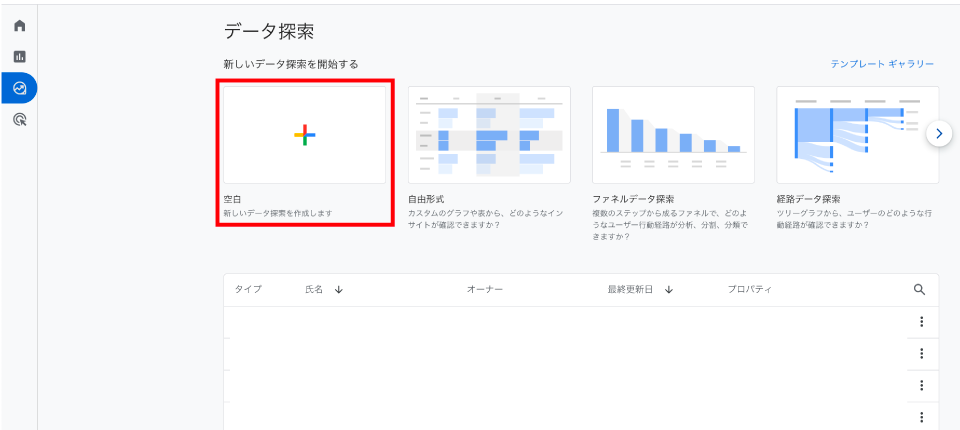The width and height of the screenshot is (960, 430).
Task: Click the タイプ column header
Action: (x=248, y=289)
